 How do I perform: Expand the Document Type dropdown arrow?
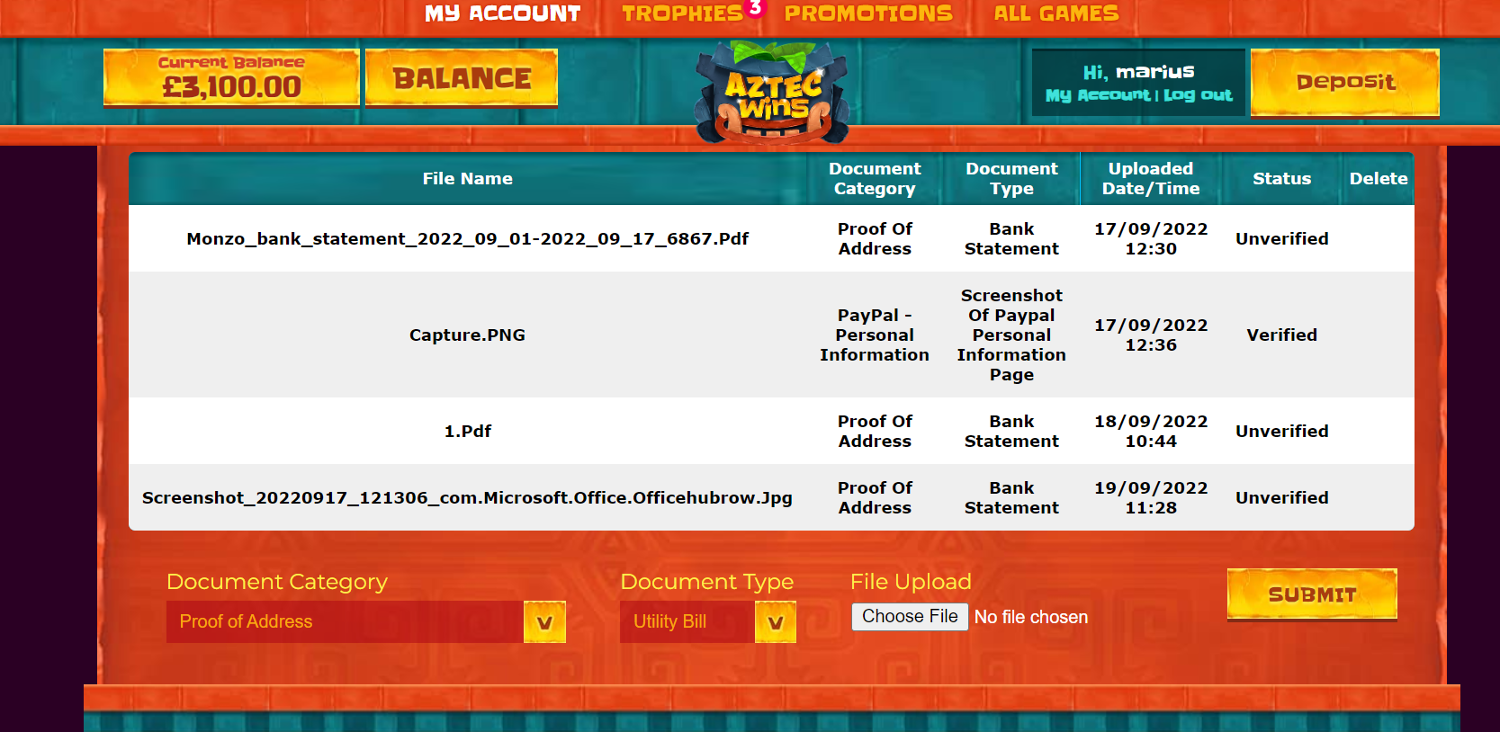point(775,622)
